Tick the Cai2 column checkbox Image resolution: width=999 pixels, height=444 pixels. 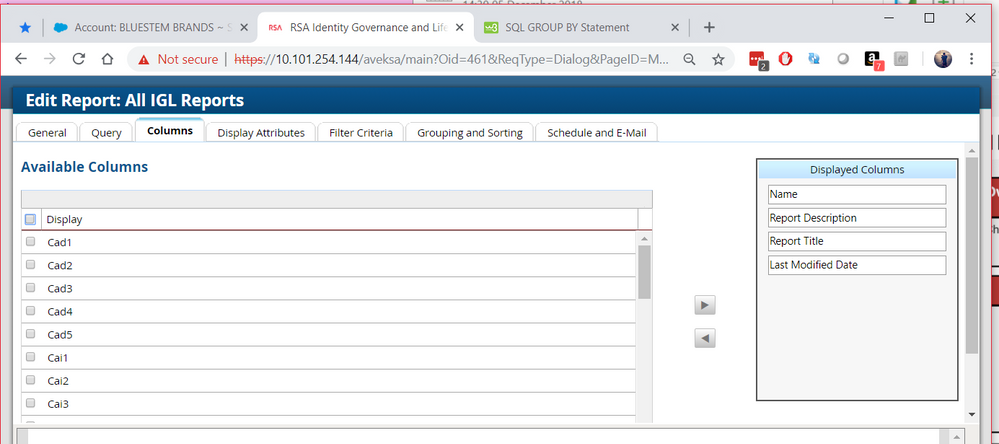[x=31, y=380]
